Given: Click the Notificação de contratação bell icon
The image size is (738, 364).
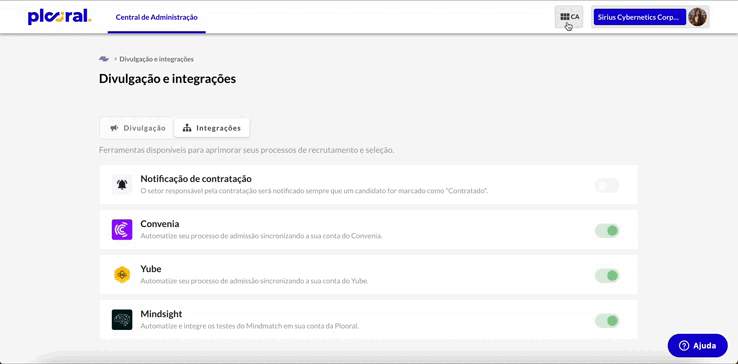Looking at the screenshot, I should point(122,185).
